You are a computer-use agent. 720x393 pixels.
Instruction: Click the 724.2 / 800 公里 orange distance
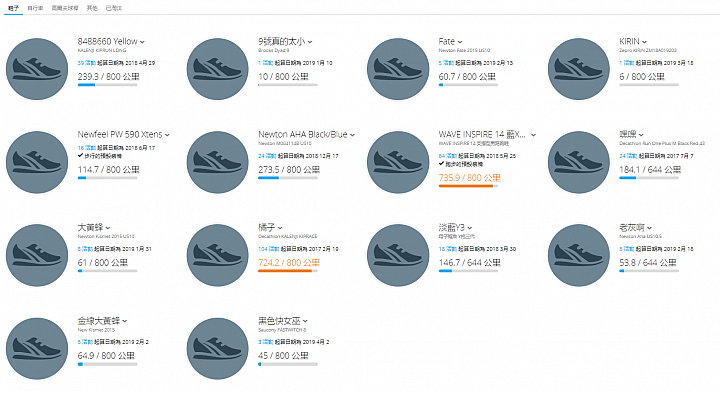(289, 263)
